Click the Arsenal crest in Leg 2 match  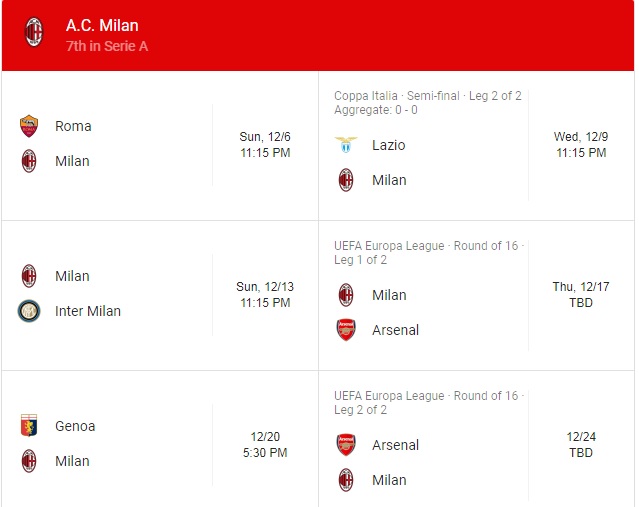click(346, 445)
